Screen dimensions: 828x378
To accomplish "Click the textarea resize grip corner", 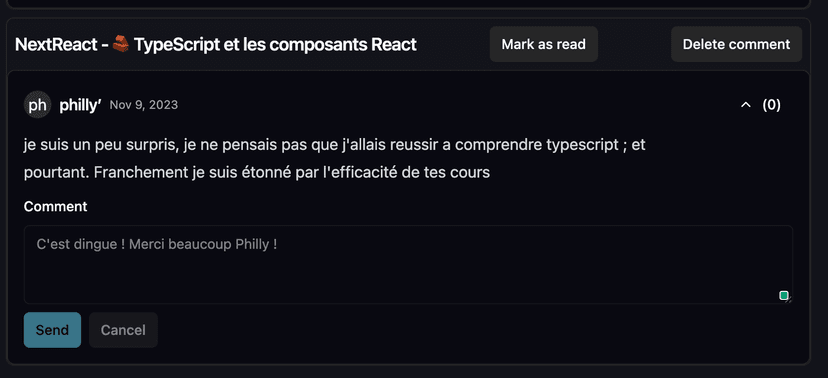I will (x=789, y=300).
